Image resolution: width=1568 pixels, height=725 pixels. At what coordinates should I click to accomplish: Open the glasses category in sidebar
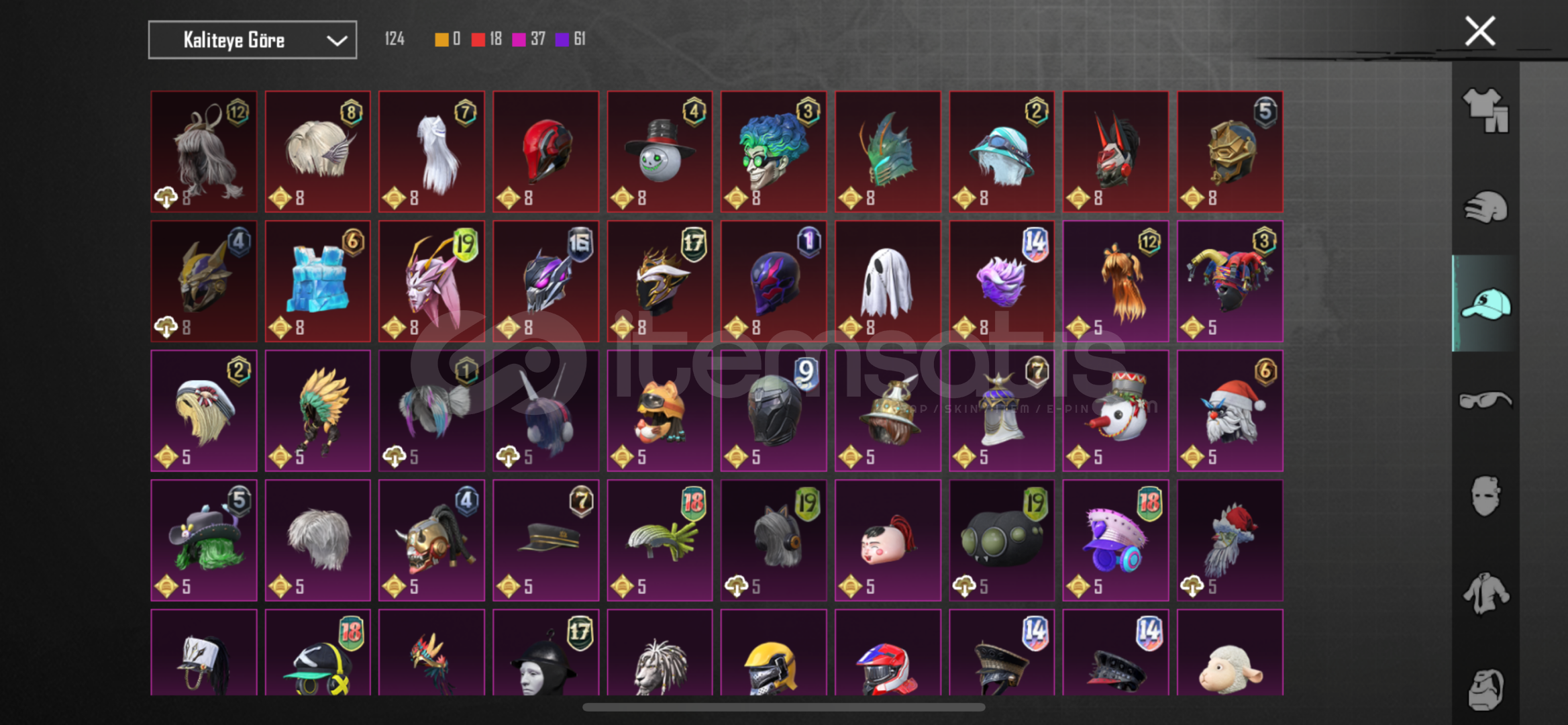(x=1485, y=400)
